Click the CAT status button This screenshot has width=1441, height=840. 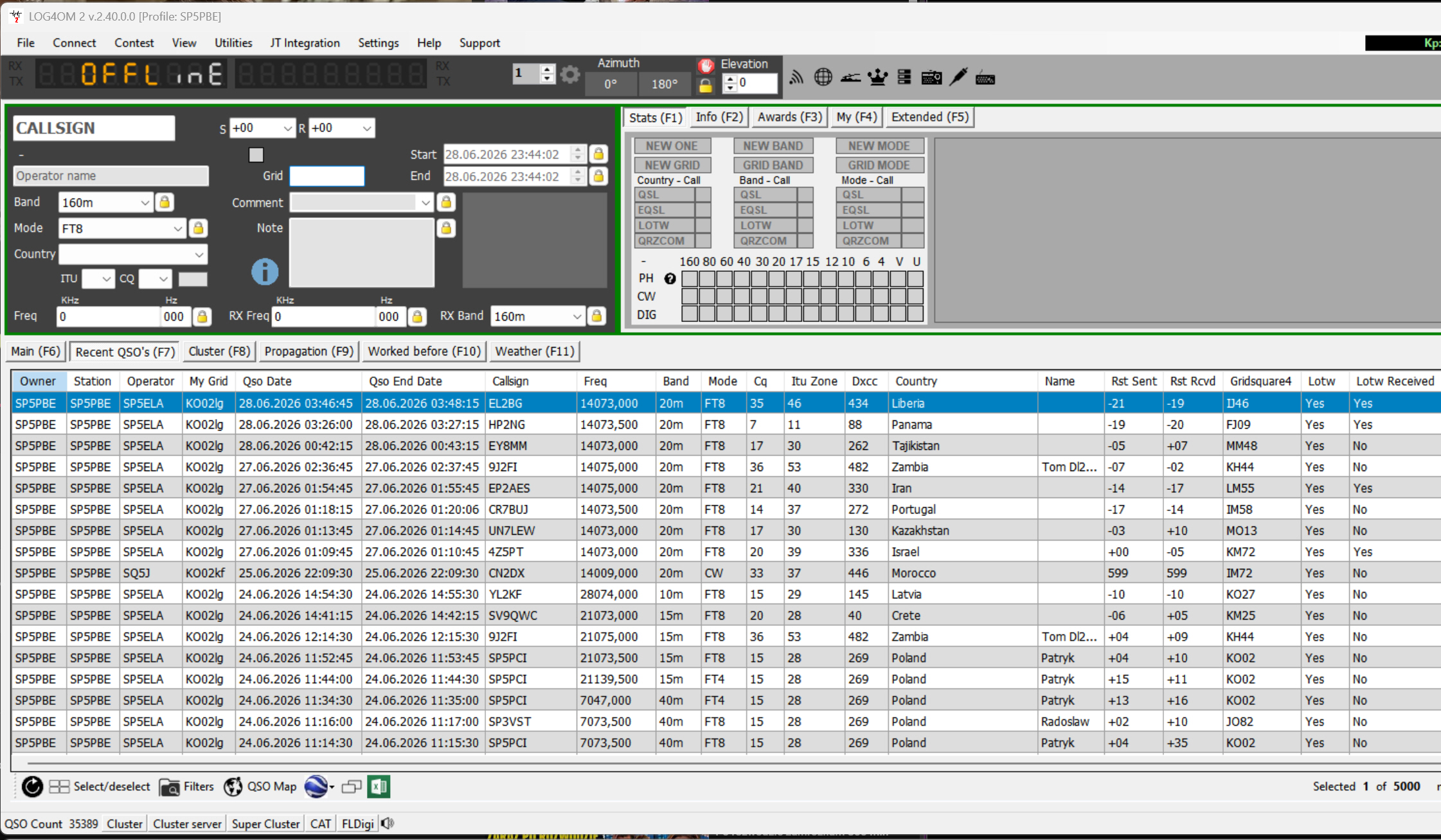pos(320,824)
